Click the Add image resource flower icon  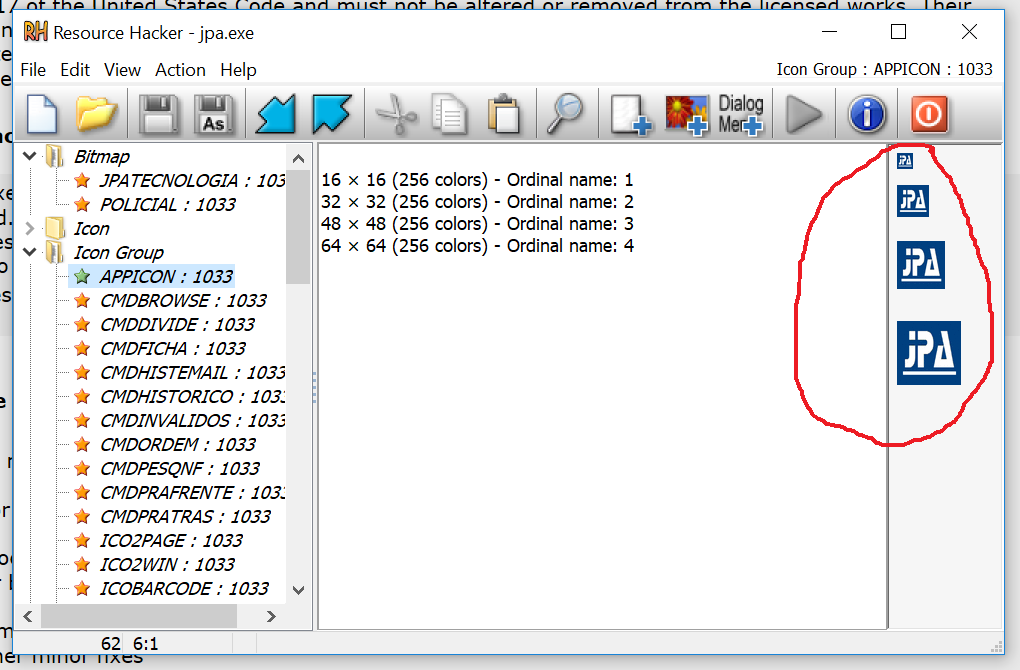click(x=686, y=115)
